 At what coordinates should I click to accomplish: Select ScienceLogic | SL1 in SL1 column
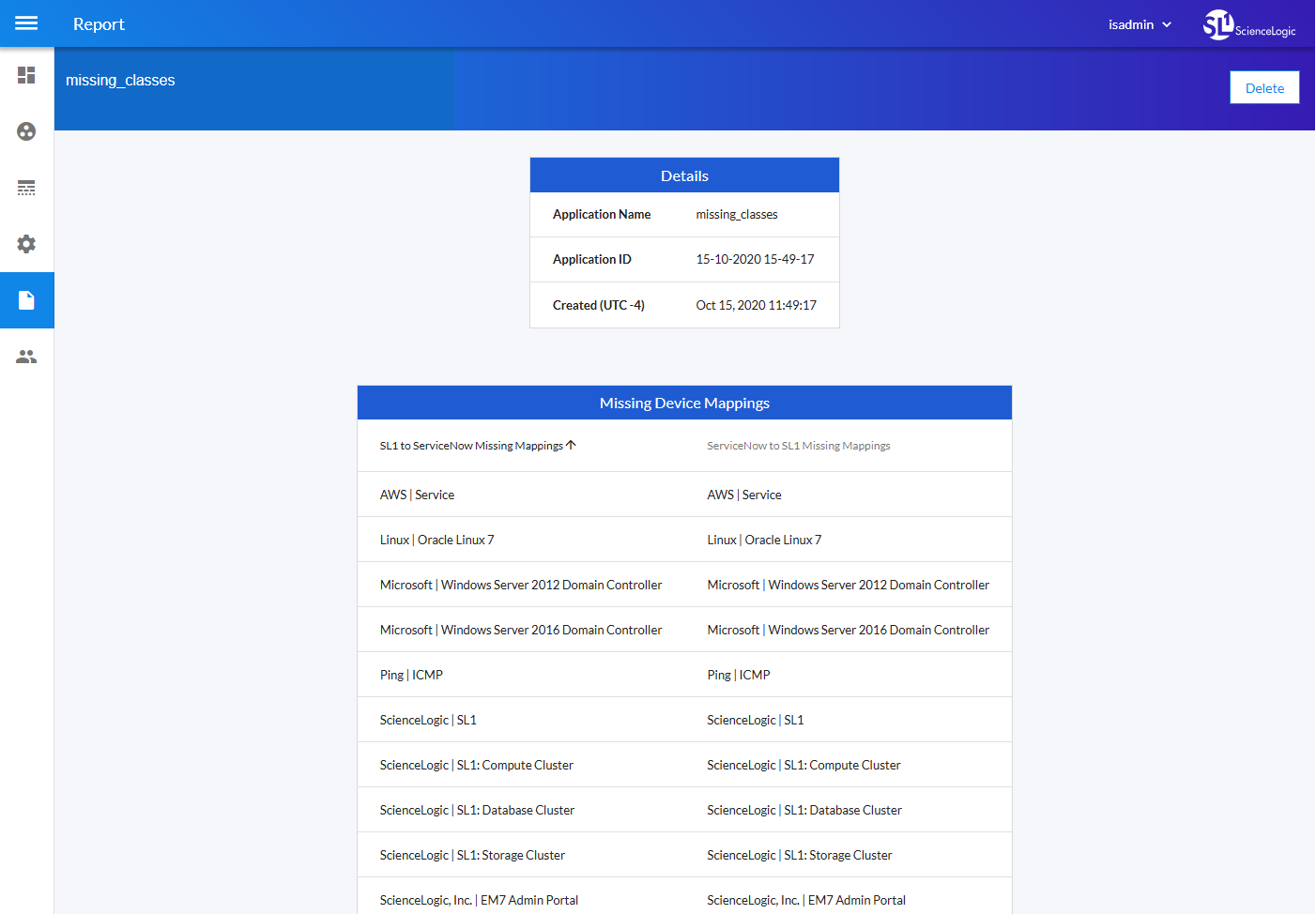(428, 720)
